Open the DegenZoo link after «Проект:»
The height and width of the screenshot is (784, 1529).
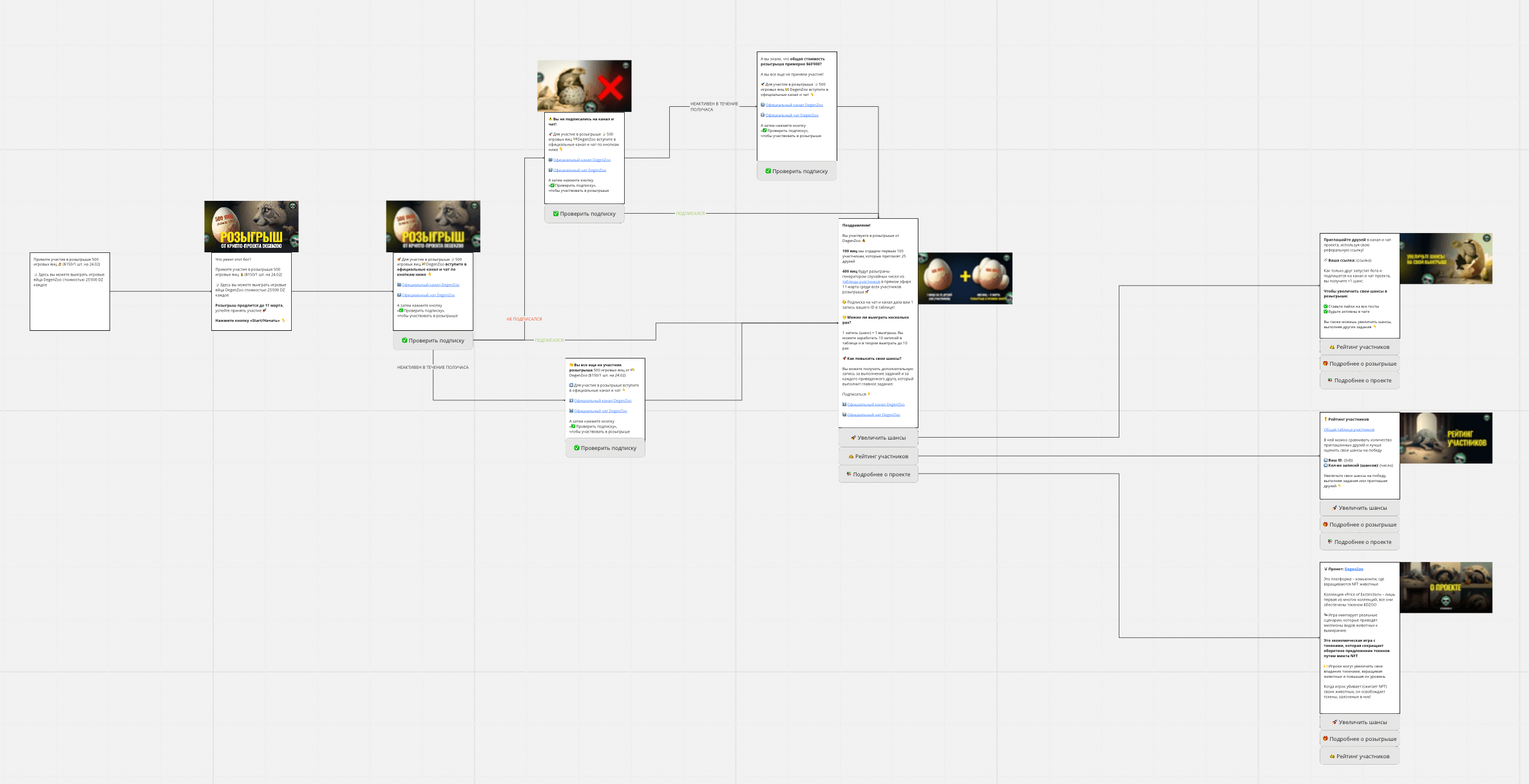[1354, 569]
